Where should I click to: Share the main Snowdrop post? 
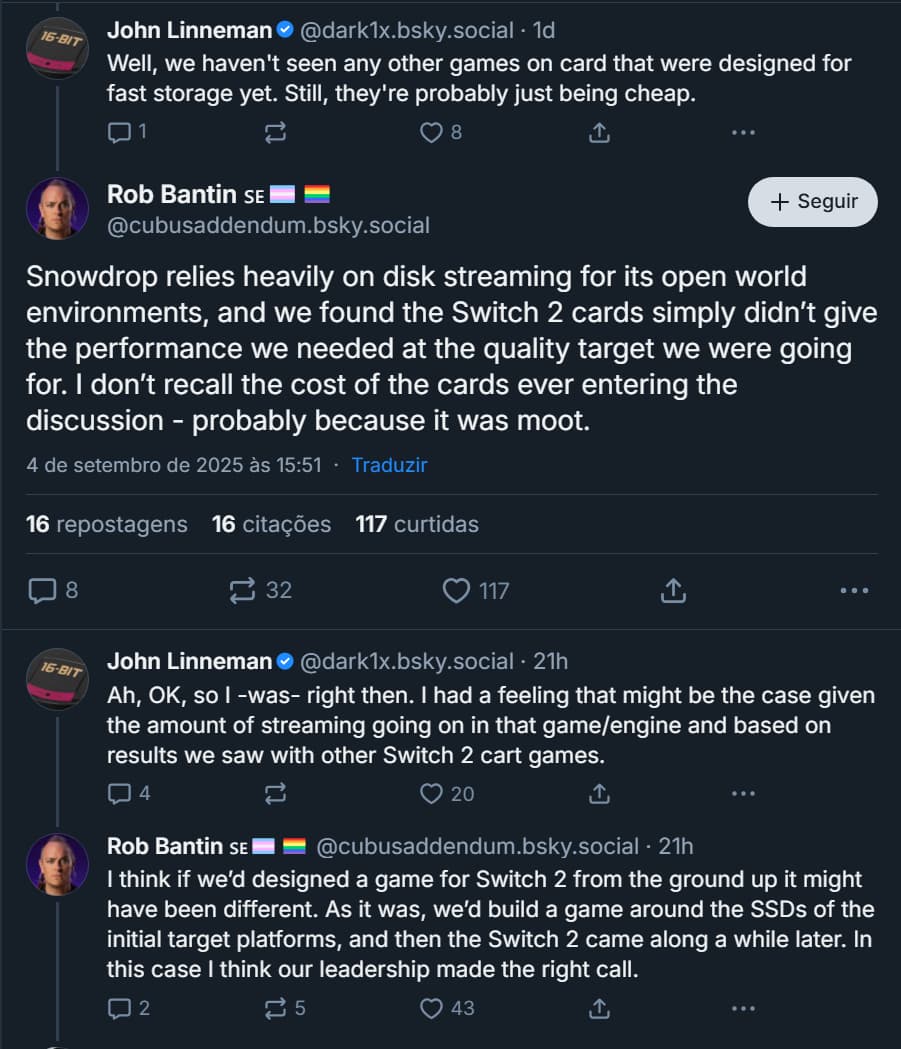tap(673, 591)
